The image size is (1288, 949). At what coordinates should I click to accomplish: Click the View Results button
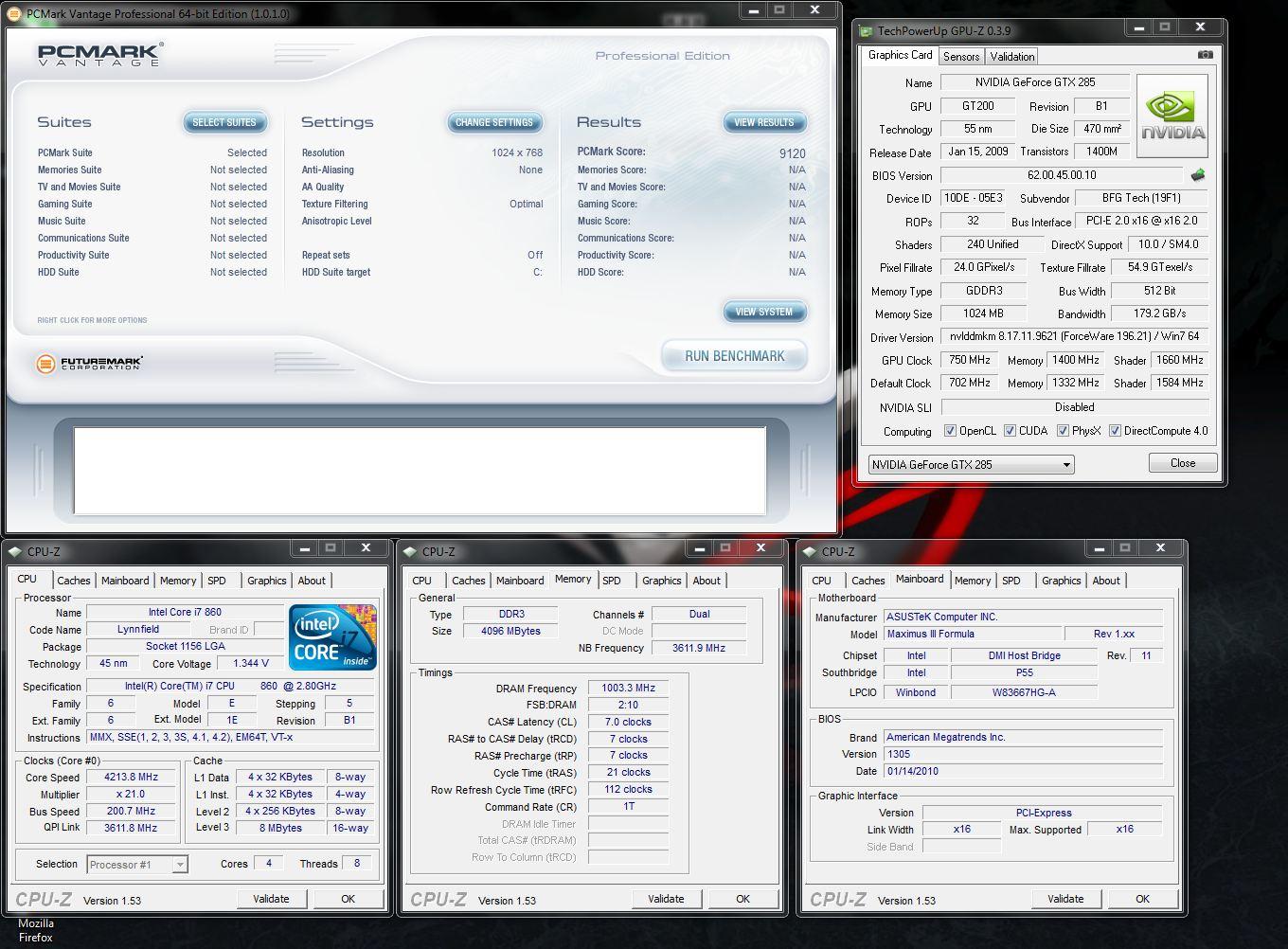(x=764, y=122)
